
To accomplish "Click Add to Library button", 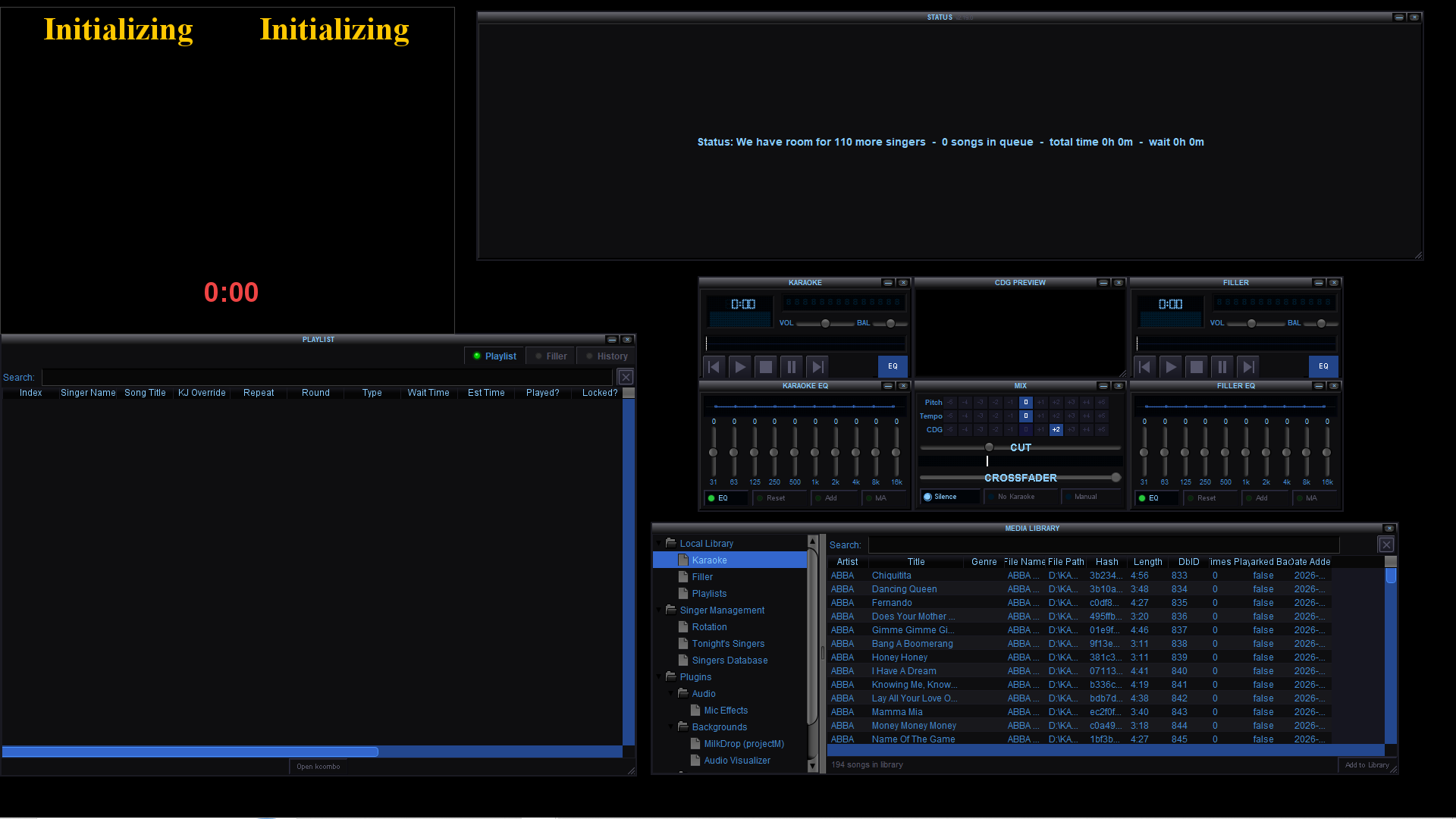I will tap(1367, 765).
